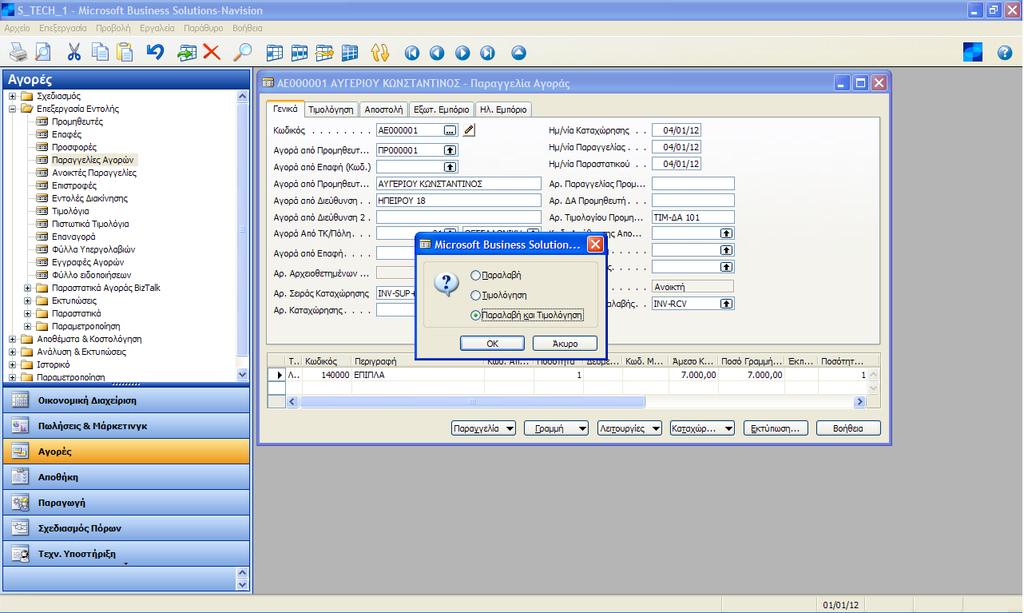This screenshot has height=613, width=1024.
Task: Open the Αρχείο menu
Action: pyautogui.click(x=17, y=28)
